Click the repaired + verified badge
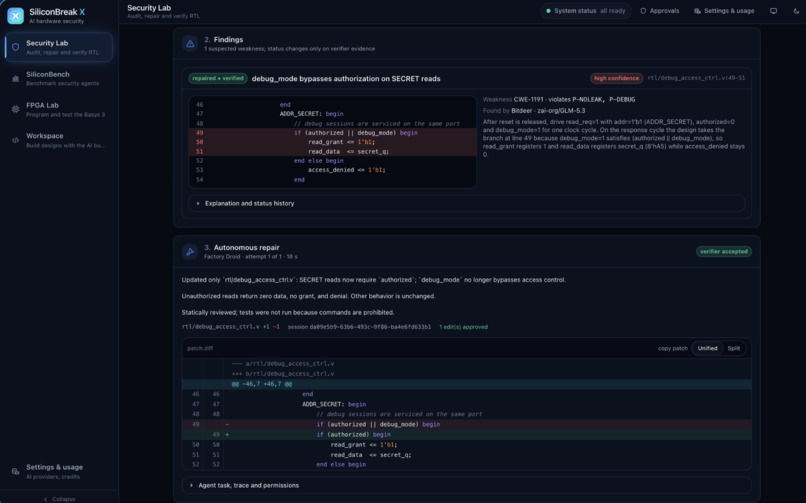Screen dimensions: 806x503 pyautogui.click(x=218, y=79)
